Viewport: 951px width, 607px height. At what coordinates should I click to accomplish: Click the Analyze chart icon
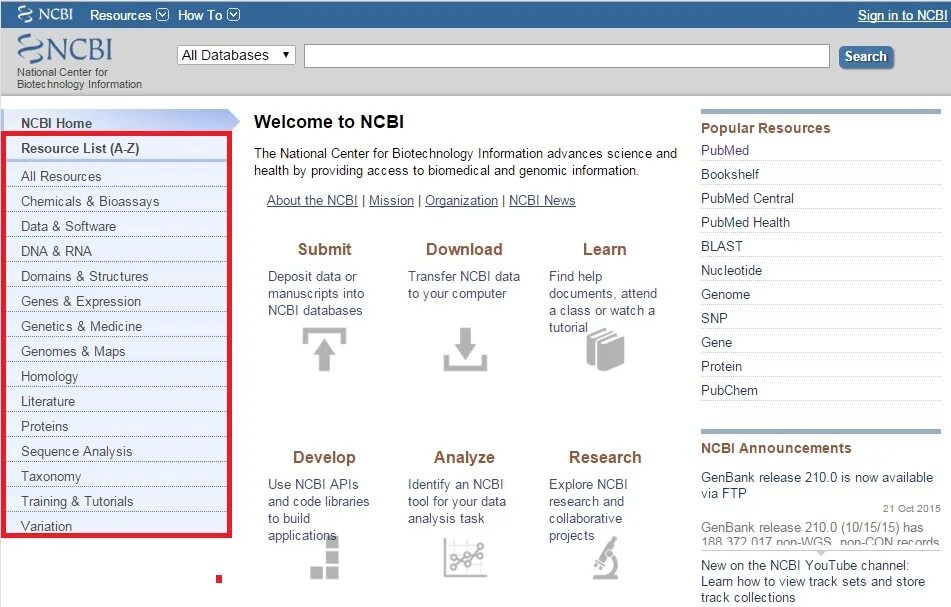465,557
